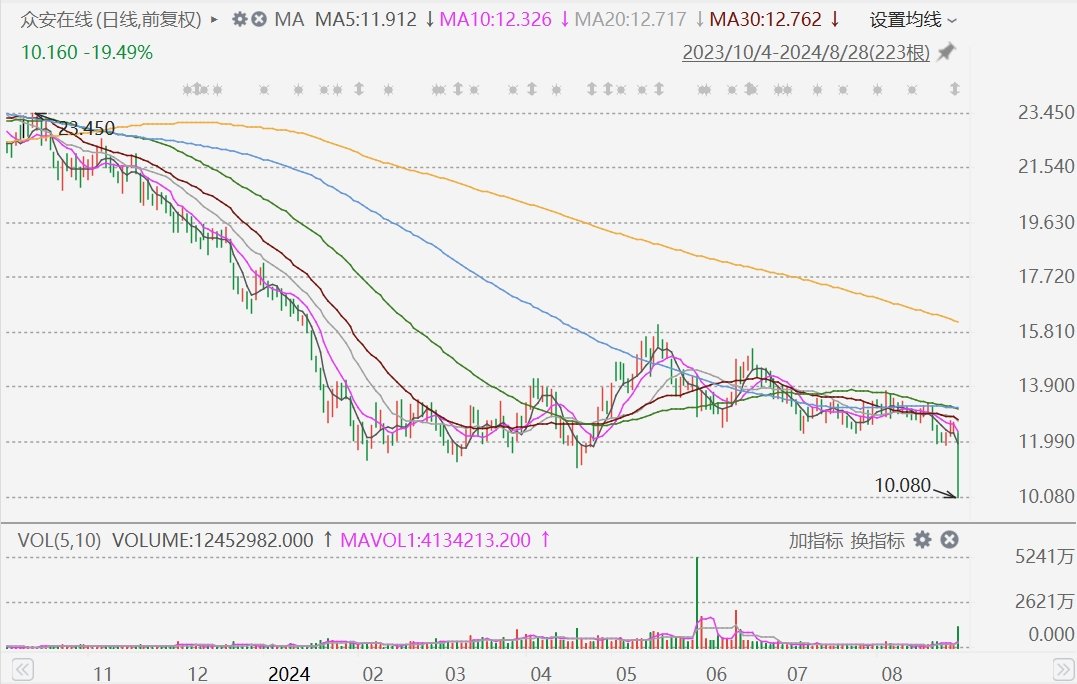The width and height of the screenshot is (1077, 684).
Task: Remove the MA indicator with X icon
Action: 258,19
